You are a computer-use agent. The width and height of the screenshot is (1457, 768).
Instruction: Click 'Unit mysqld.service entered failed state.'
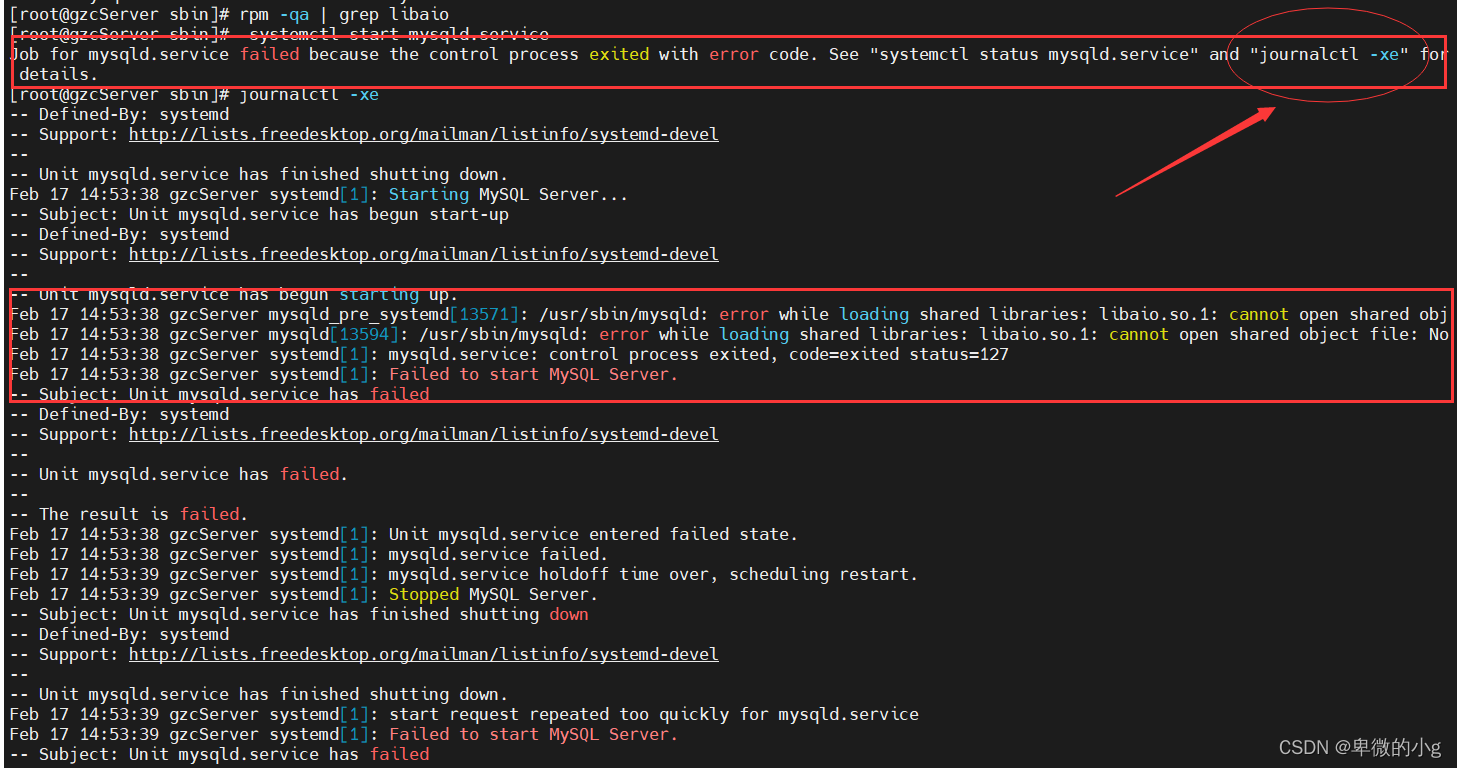click(x=593, y=534)
